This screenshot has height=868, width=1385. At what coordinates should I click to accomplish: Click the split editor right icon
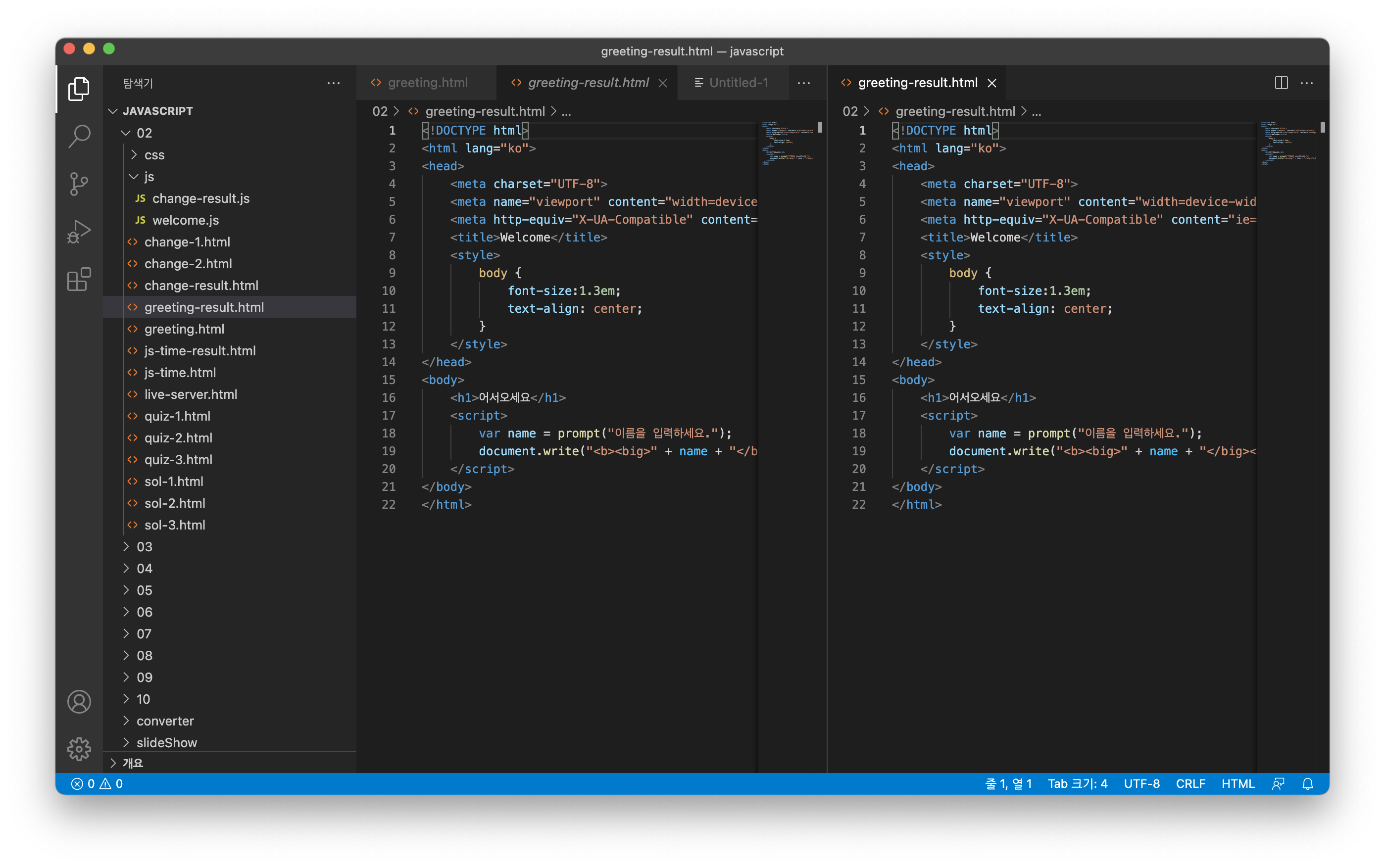[1281, 83]
